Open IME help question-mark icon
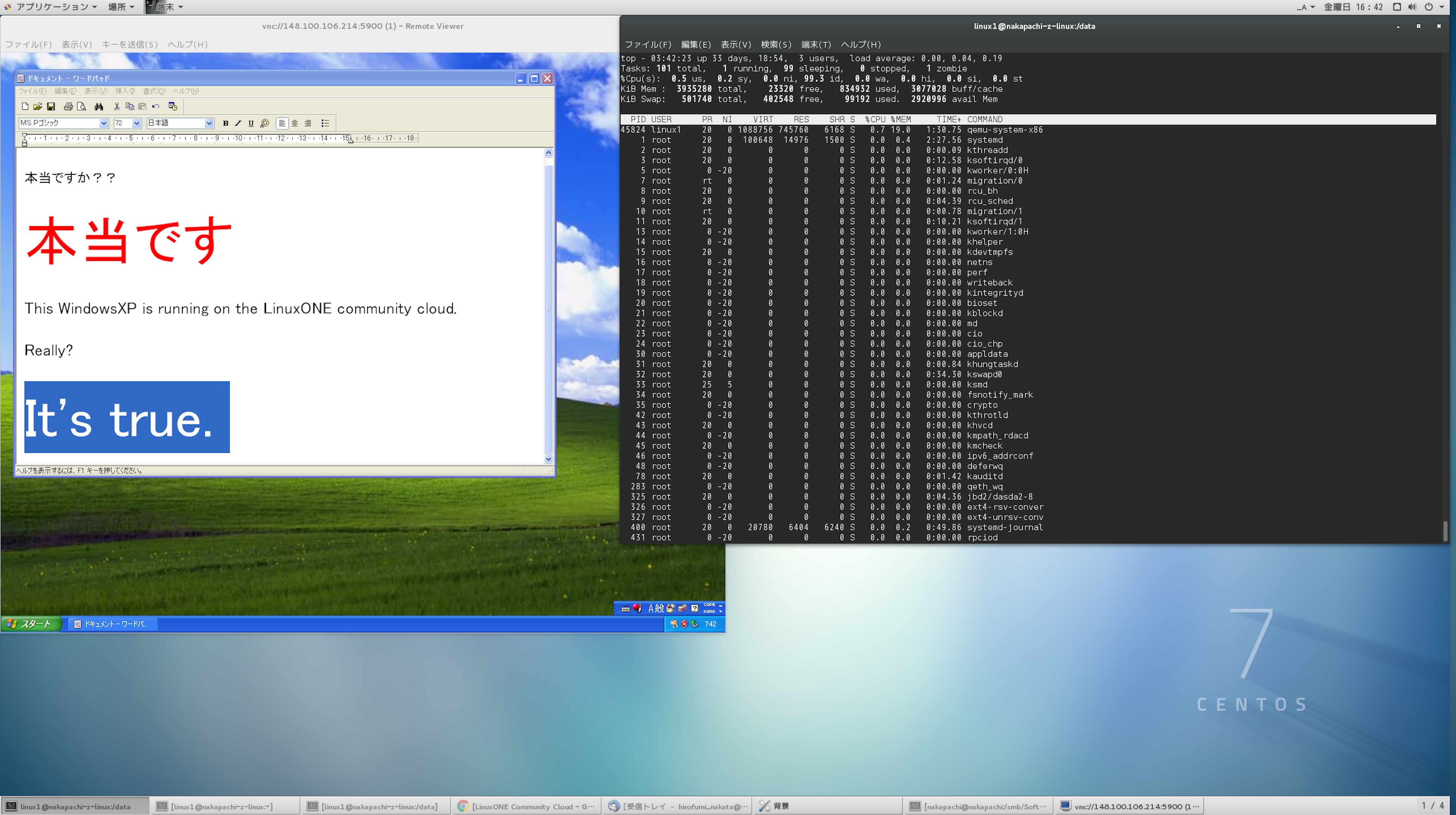 [695, 608]
